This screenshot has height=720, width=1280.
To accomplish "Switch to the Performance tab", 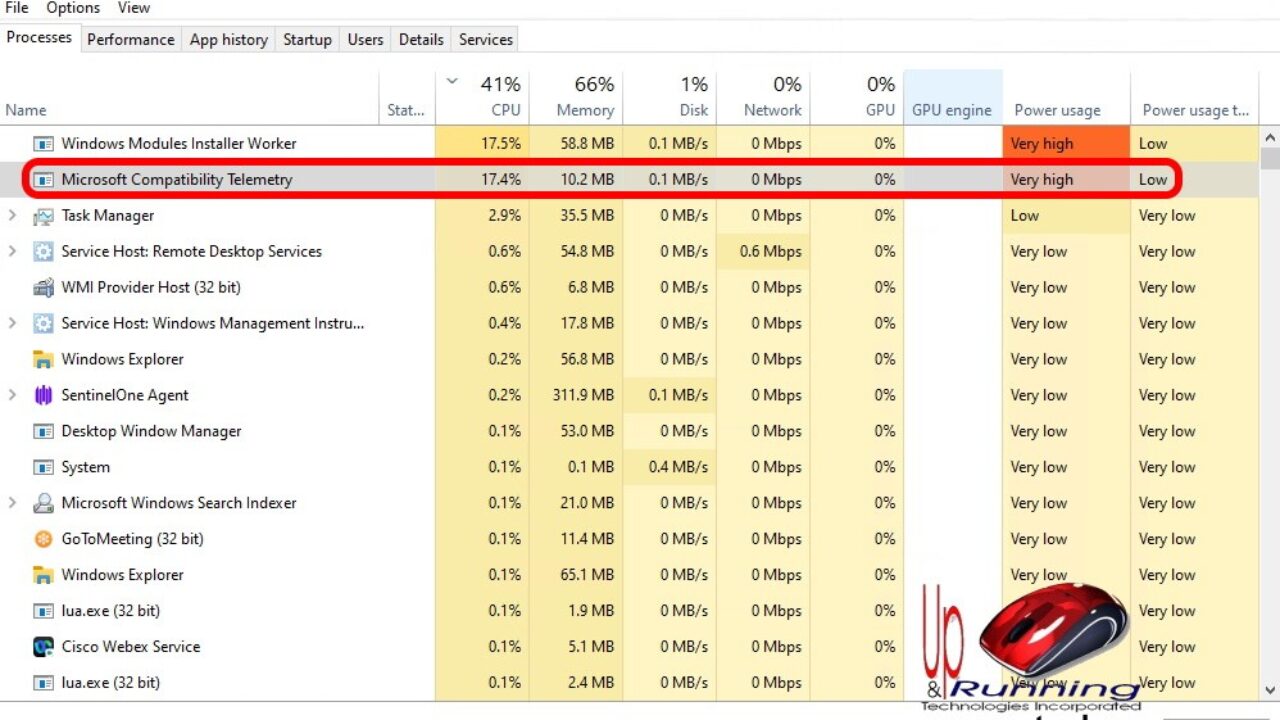I will click(x=130, y=40).
